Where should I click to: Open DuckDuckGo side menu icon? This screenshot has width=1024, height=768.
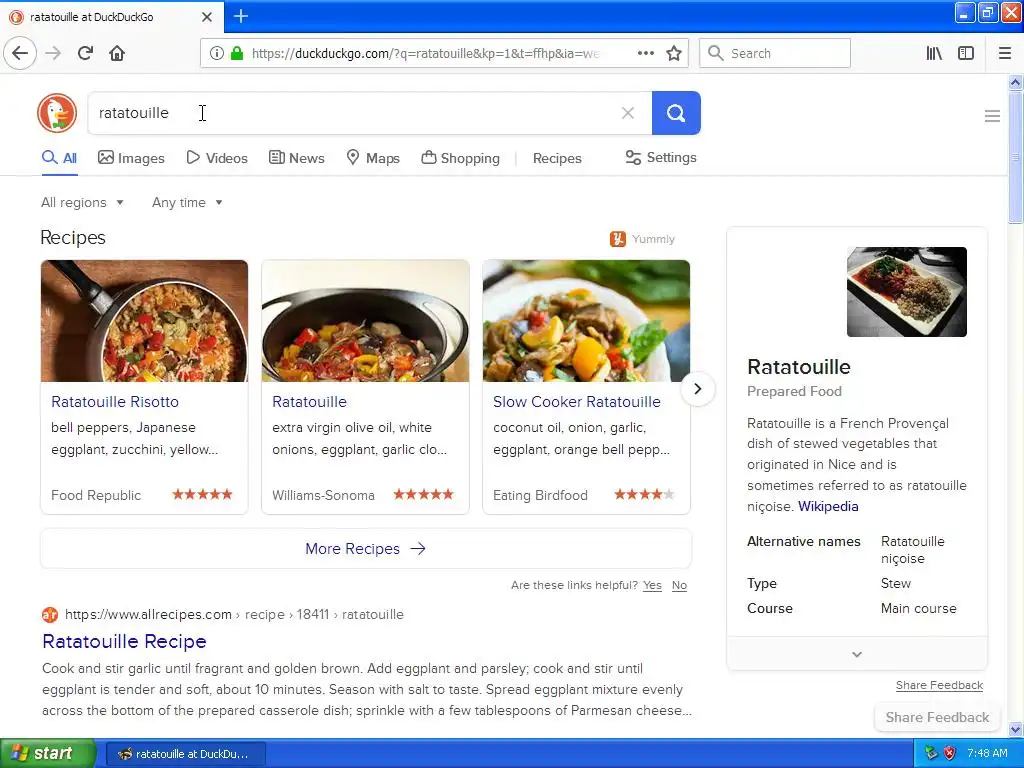tap(992, 116)
